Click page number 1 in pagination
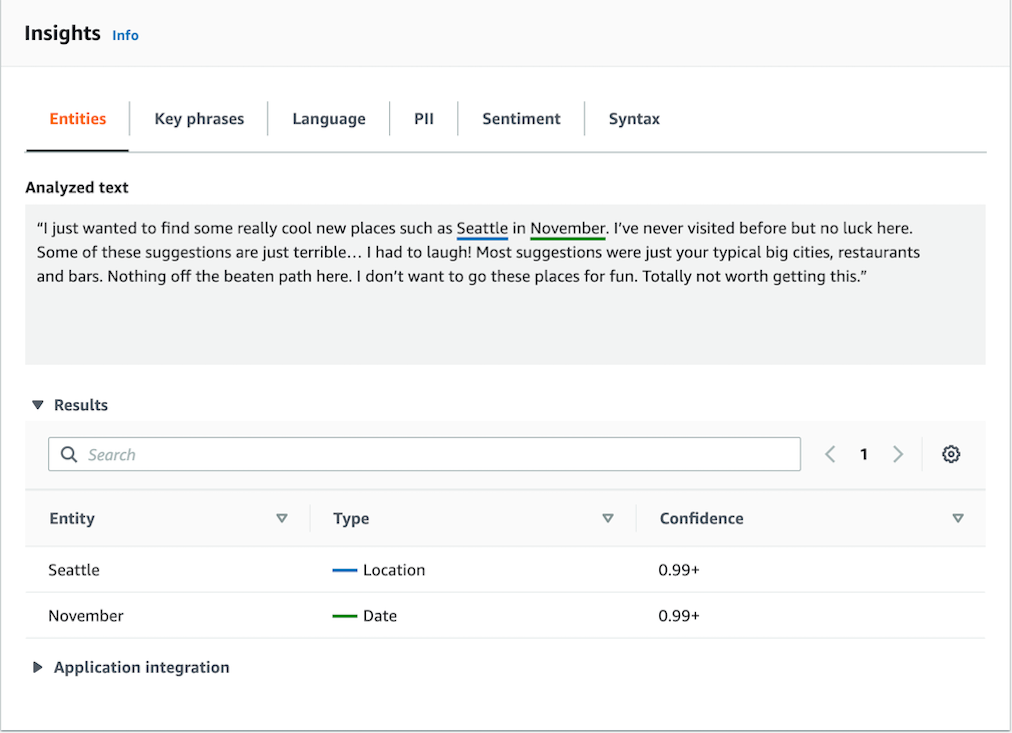This screenshot has width=1012, height=733. click(864, 453)
